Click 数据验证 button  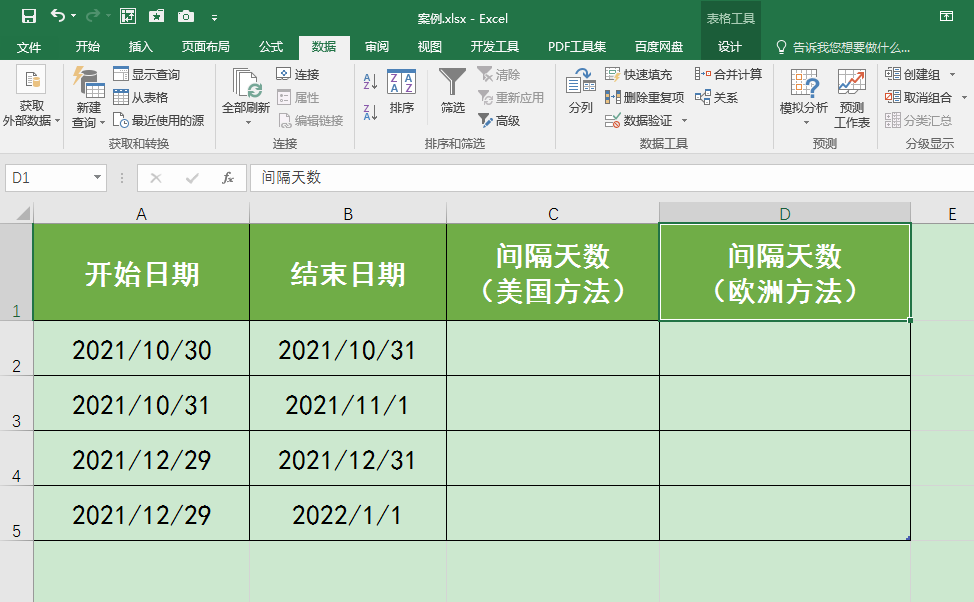tap(639, 121)
